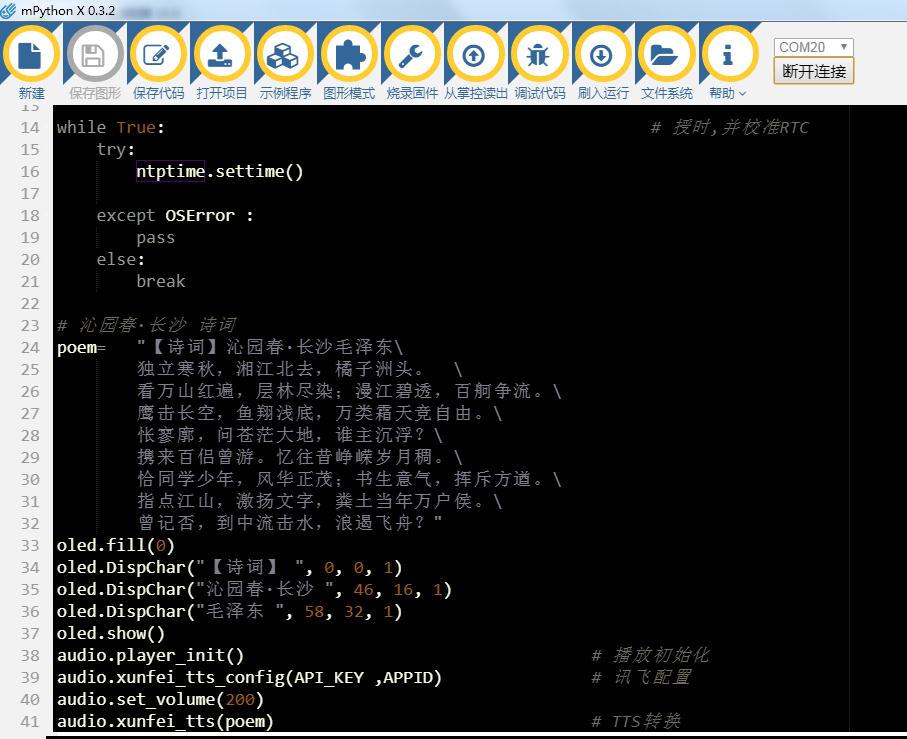Debug code with 调试代码 bug icon
907x739 pixels.
pos(539,55)
